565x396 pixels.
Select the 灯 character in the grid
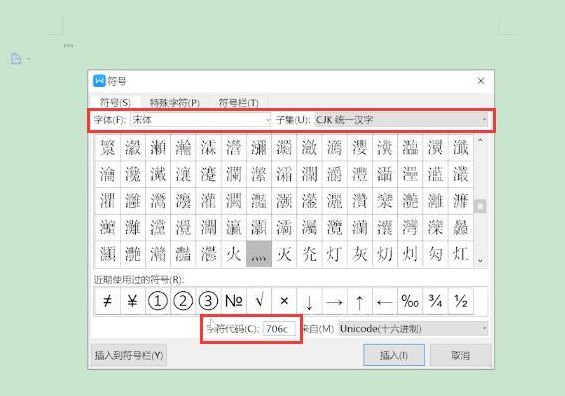click(x=334, y=254)
